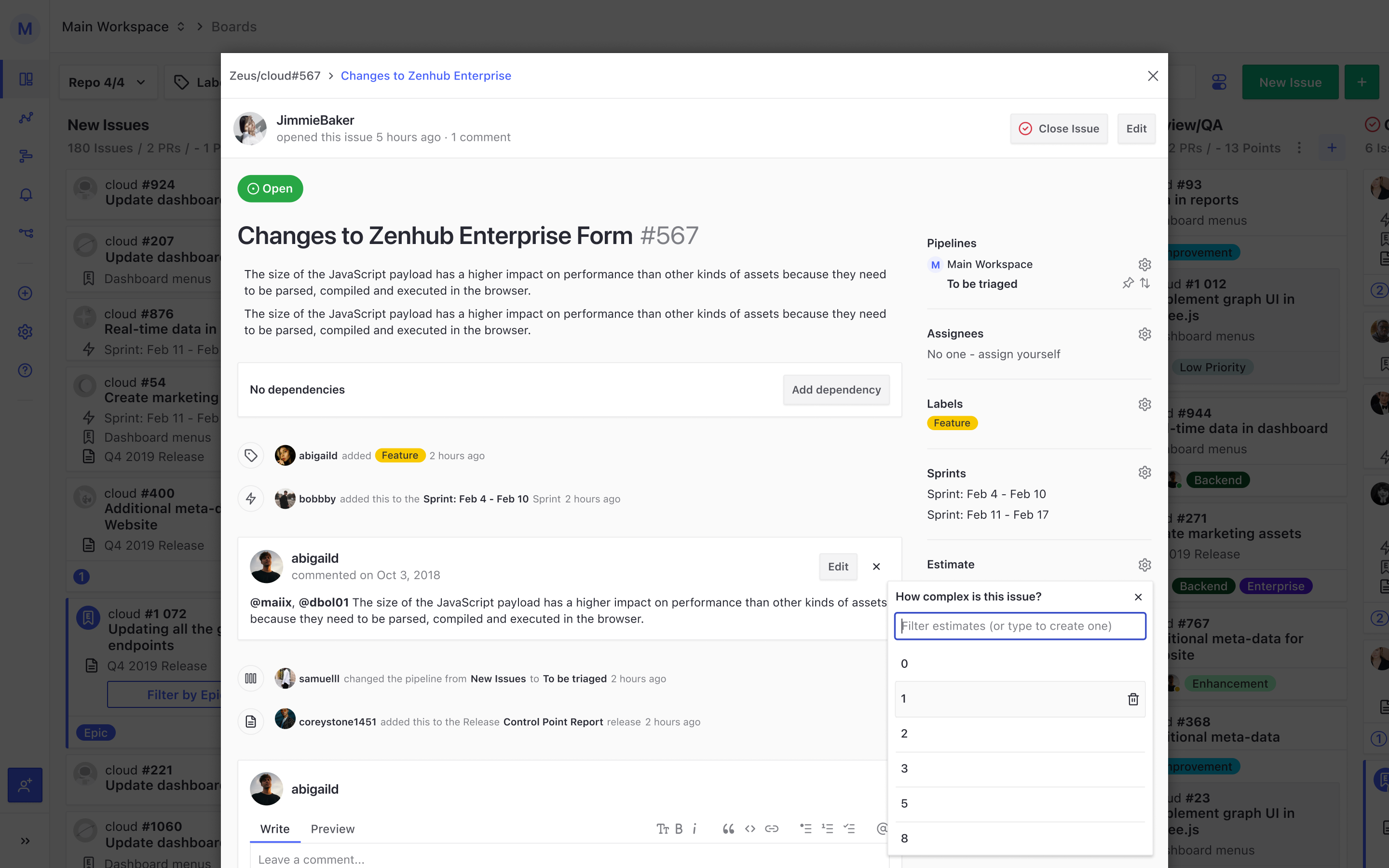Click the trash icon next to estimate 1
The width and height of the screenshot is (1389, 868).
[1133, 699]
